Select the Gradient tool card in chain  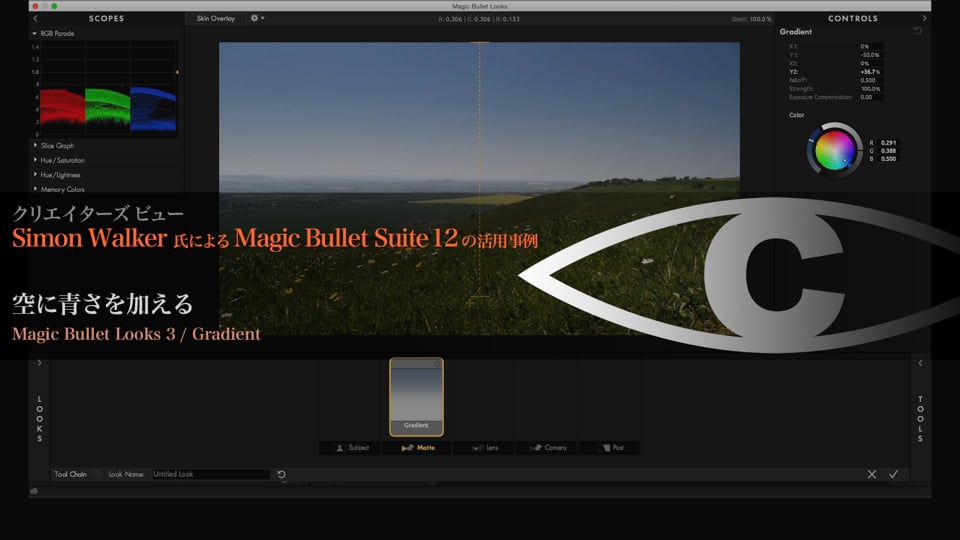[416, 397]
